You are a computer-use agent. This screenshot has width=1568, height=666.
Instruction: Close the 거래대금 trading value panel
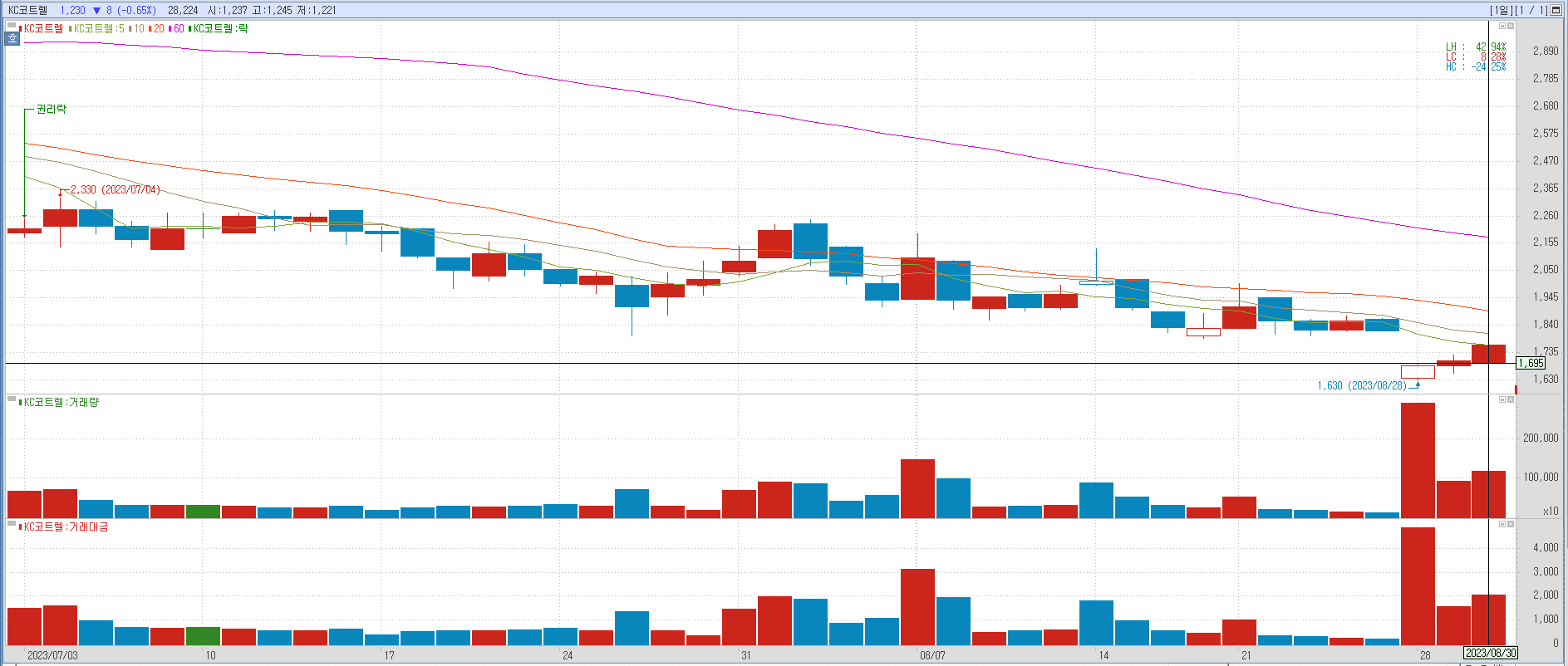1511,524
